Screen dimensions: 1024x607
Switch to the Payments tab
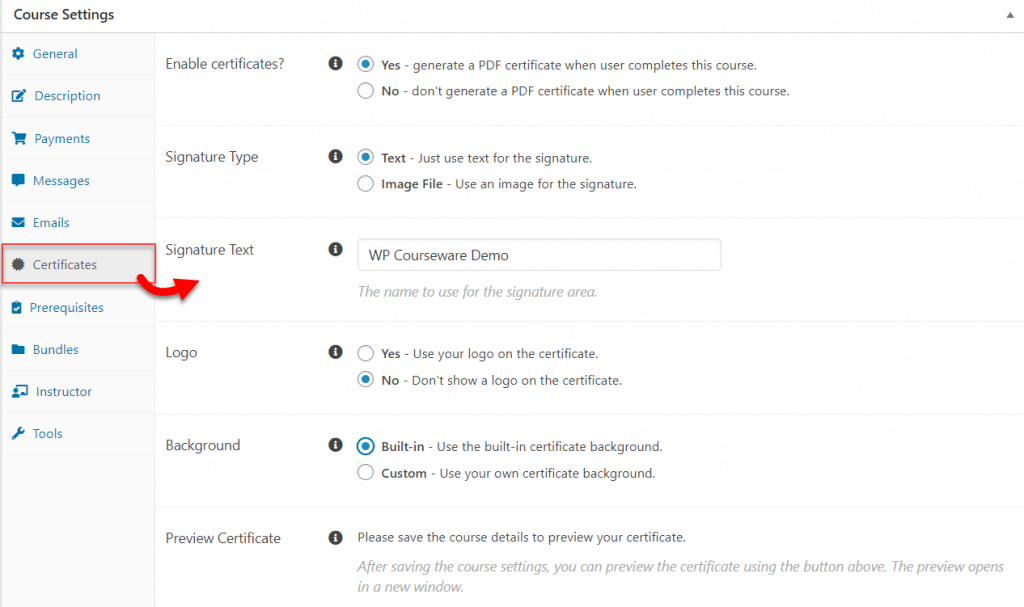tap(61, 139)
